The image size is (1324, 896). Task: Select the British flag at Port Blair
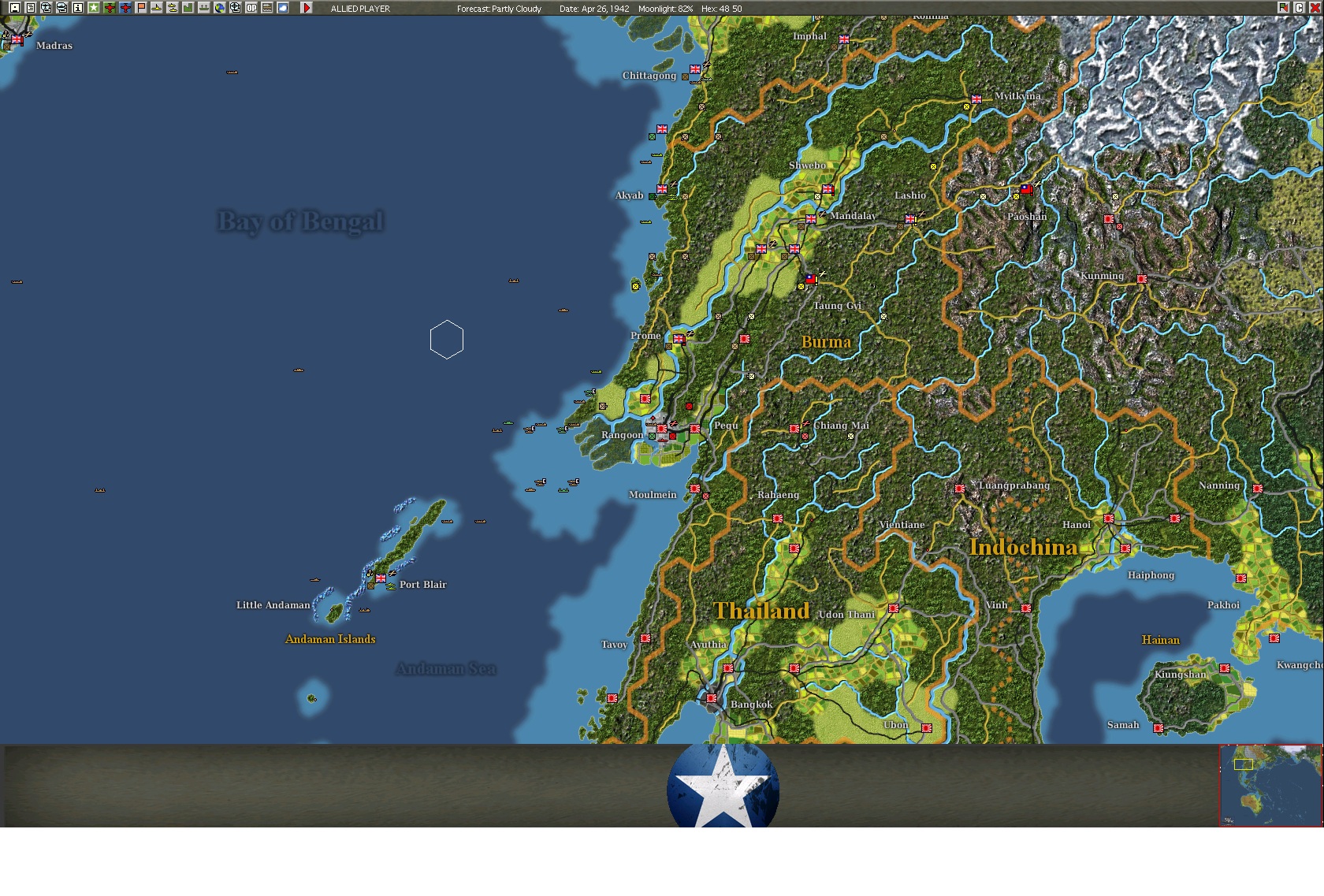click(x=381, y=578)
